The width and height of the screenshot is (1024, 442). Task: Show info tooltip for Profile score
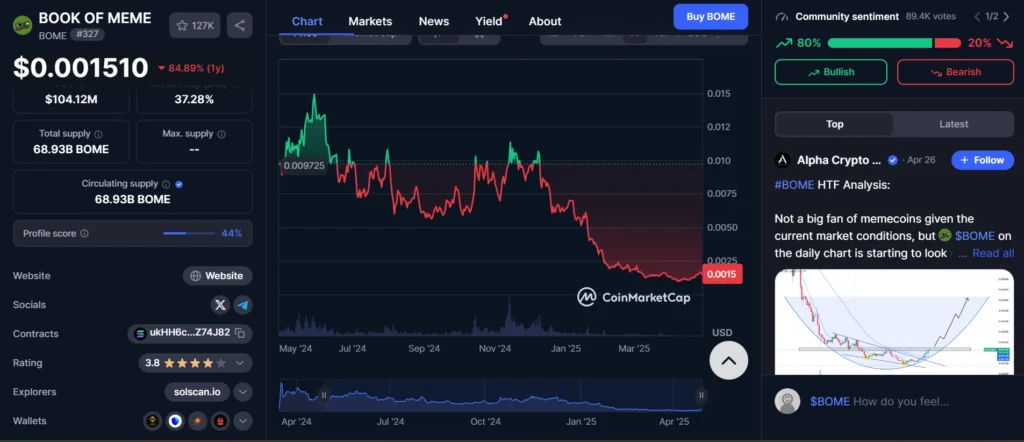tap(84, 233)
